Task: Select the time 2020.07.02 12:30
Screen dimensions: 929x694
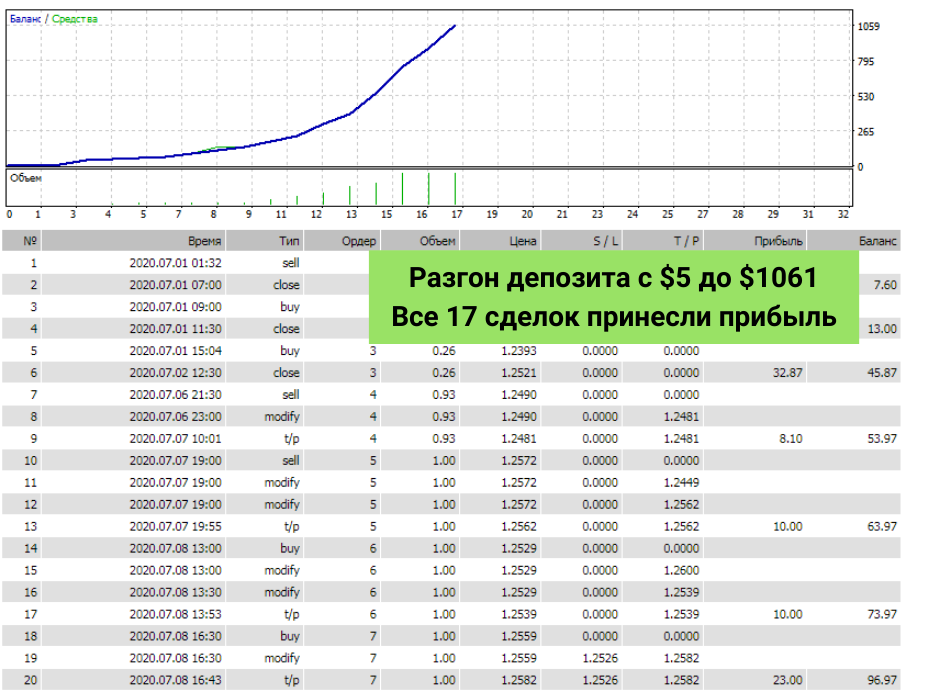Action: (x=175, y=372)
